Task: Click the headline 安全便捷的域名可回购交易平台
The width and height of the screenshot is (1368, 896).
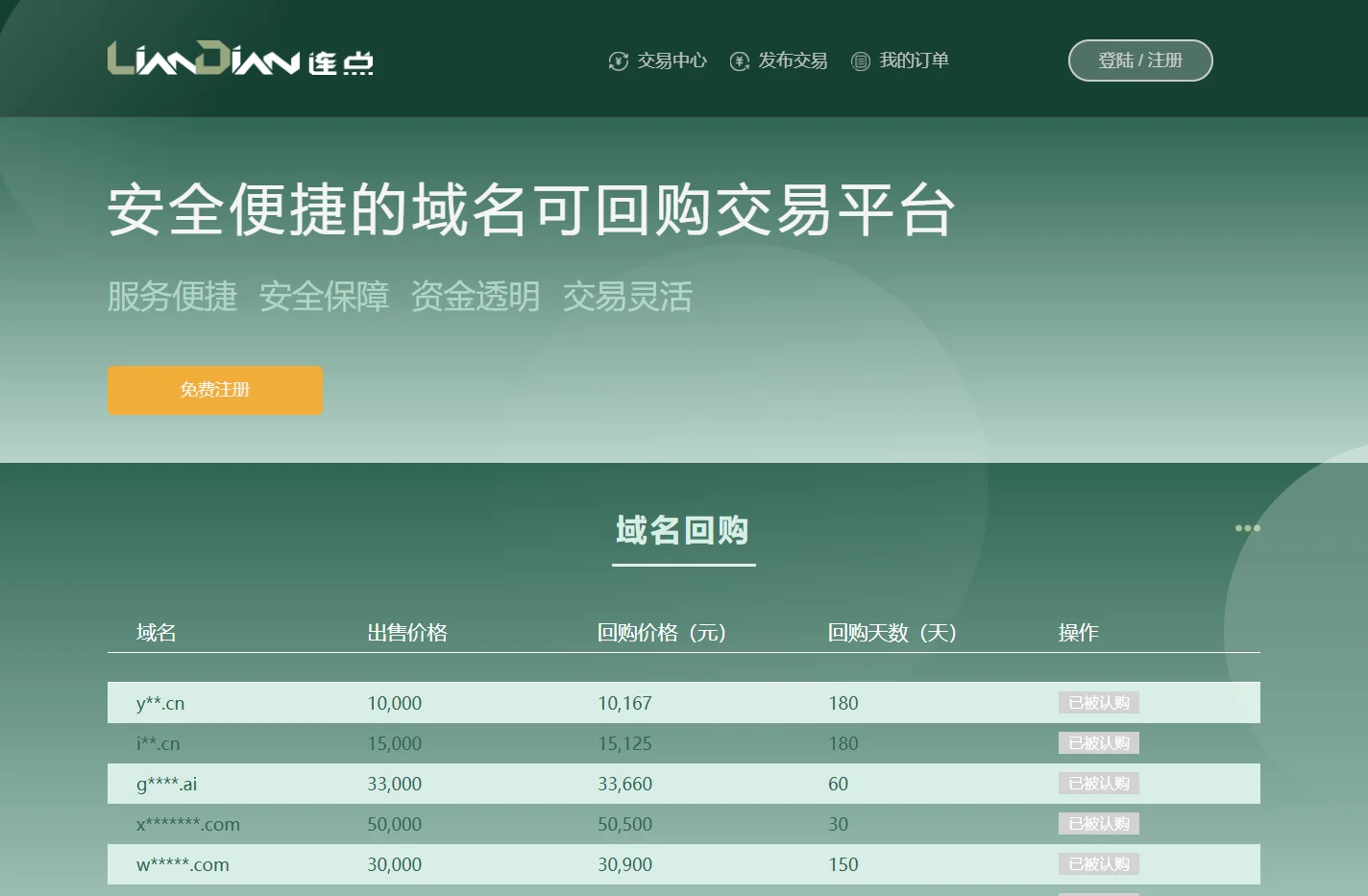Action: click(531, 209)
